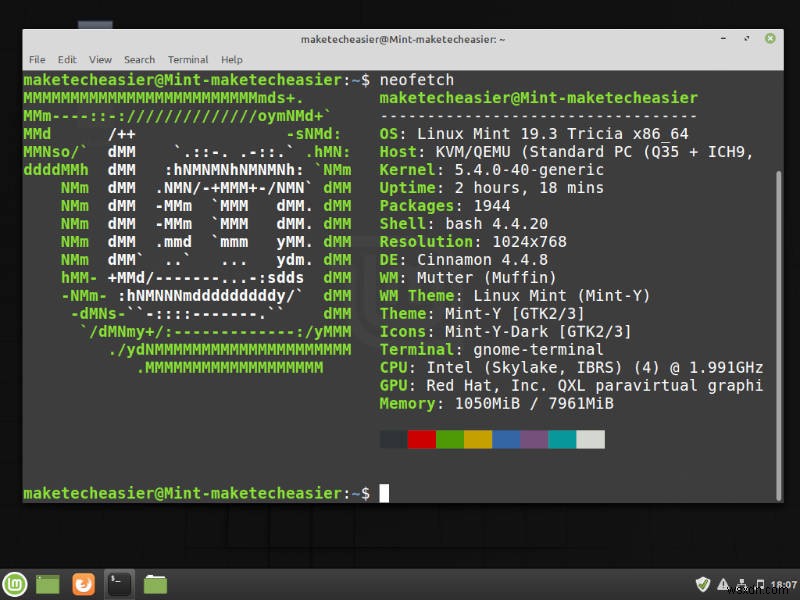This screenshot has width=800, height=600.
Task: Click the warning triangle in the system tray
Action: pos(723,584)
